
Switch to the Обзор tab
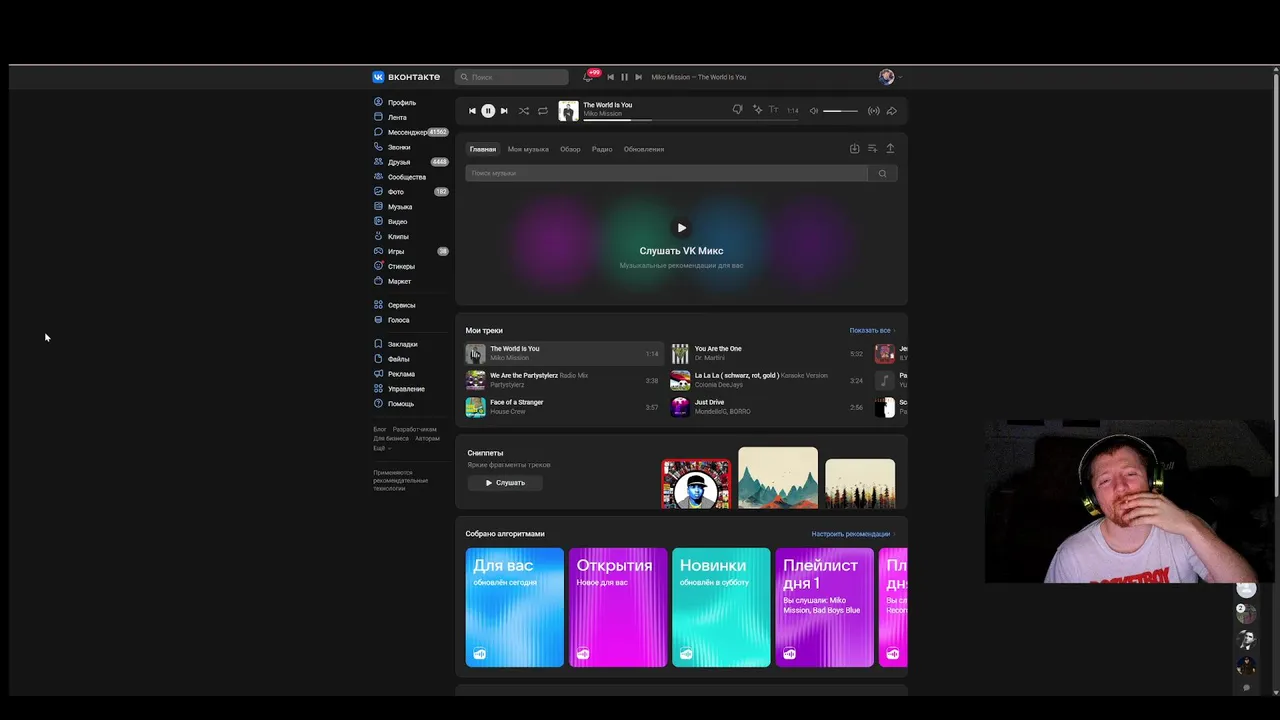[x=570, y=149]
